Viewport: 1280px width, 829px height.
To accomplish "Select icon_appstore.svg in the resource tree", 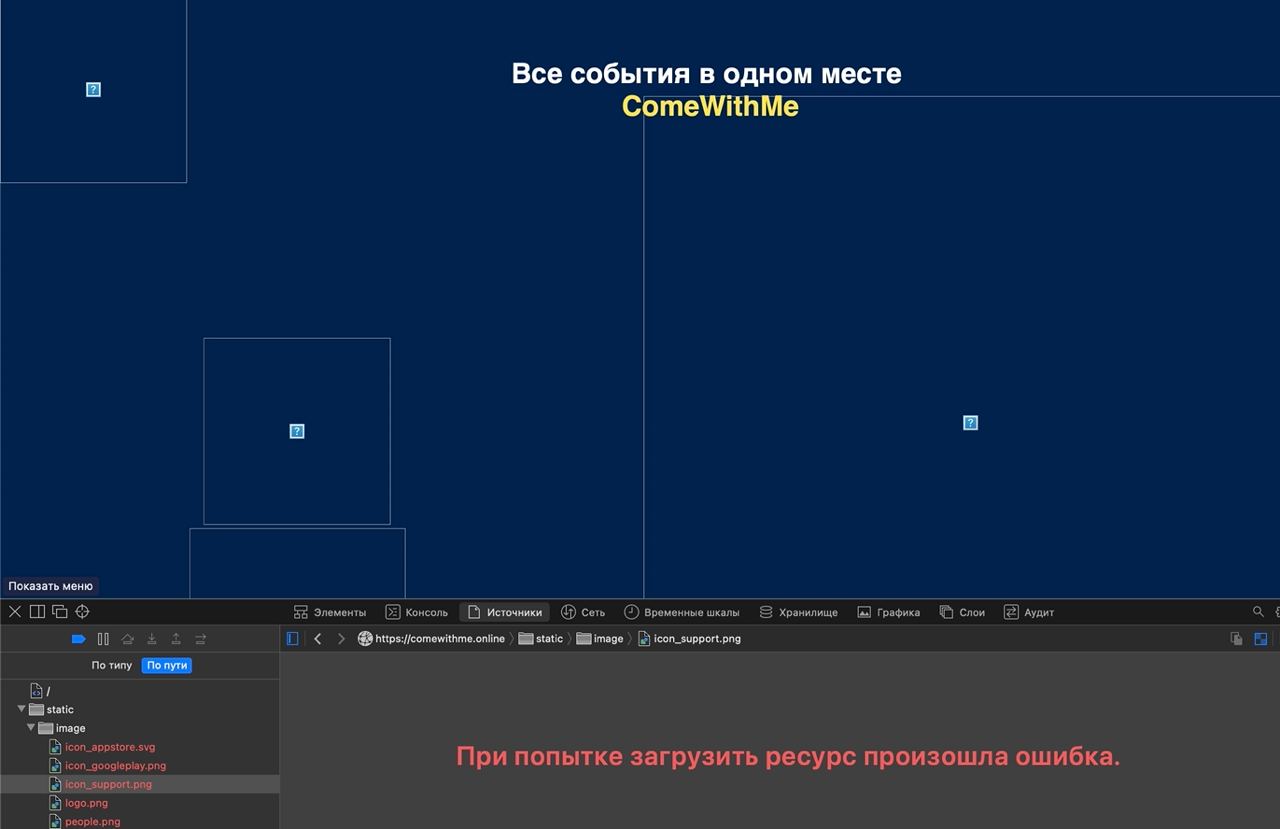I will click(x=140, y=747).
